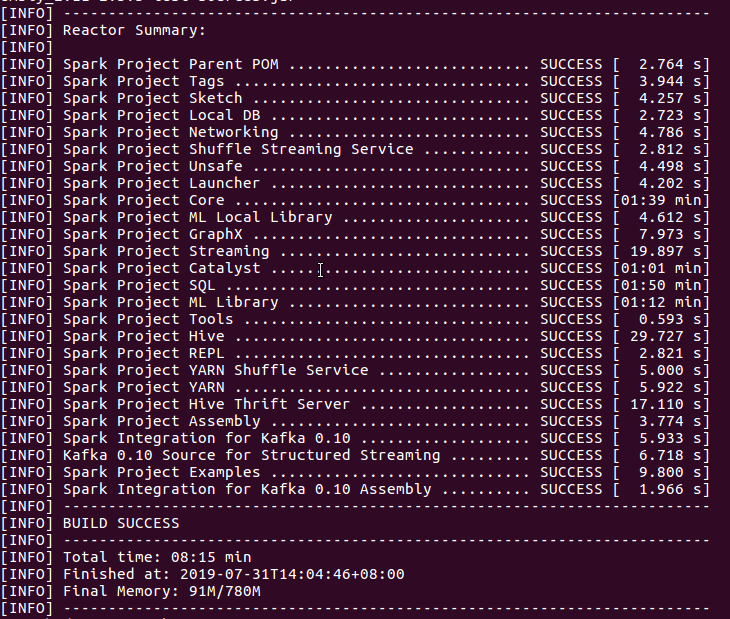Click 'Spark Integration for Kafka 0.10 Assembly' text
The height and width of the screenshot is (619, 730).
click(x=247, y=490)
